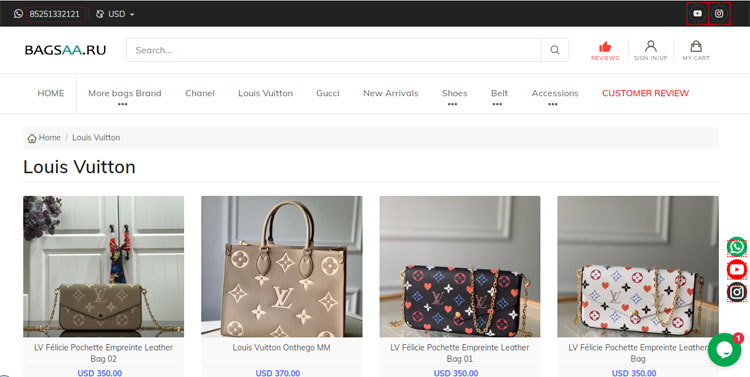Click the phone number 85251332121
The width and height of the screenshot is (750, 377).
(56, 14)
